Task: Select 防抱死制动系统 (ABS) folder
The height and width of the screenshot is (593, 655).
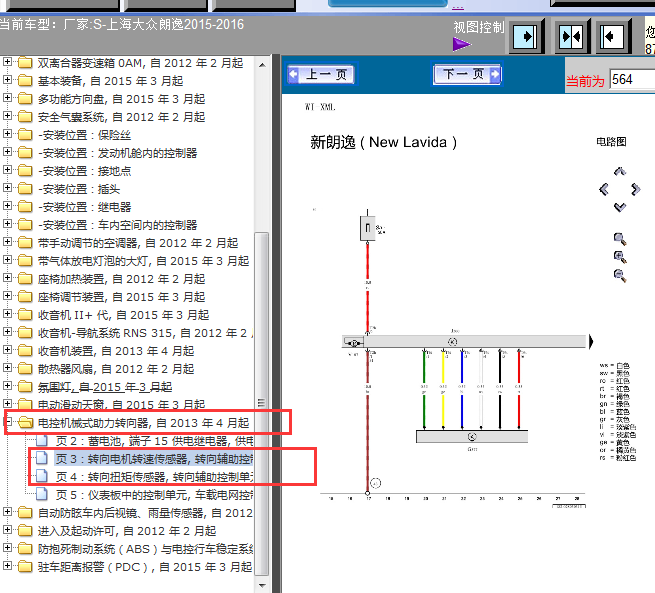Action: [x=145, y=549]
